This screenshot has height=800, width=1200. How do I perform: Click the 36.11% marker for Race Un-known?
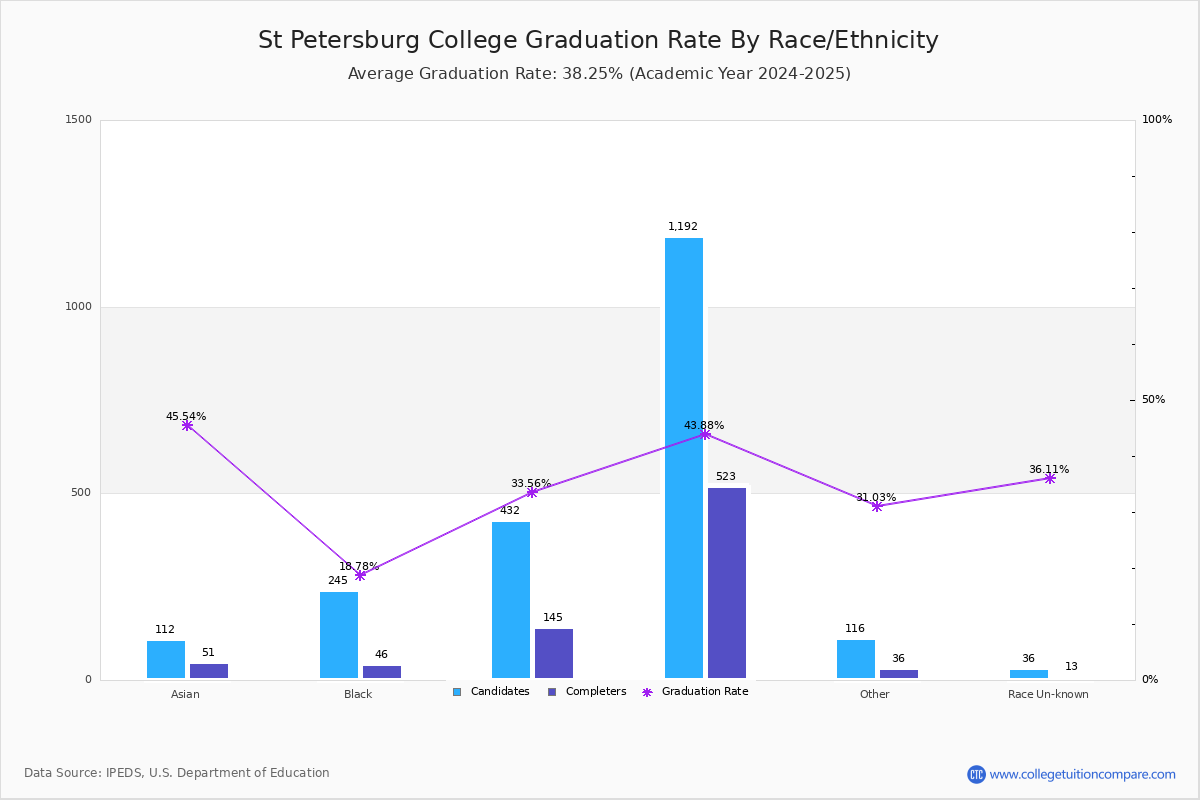coord(1050,478)
